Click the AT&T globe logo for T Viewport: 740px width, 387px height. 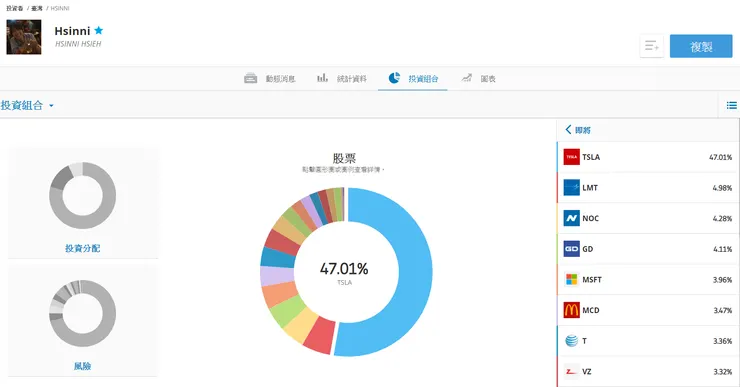pyautogui.click(x=572, y=341)
